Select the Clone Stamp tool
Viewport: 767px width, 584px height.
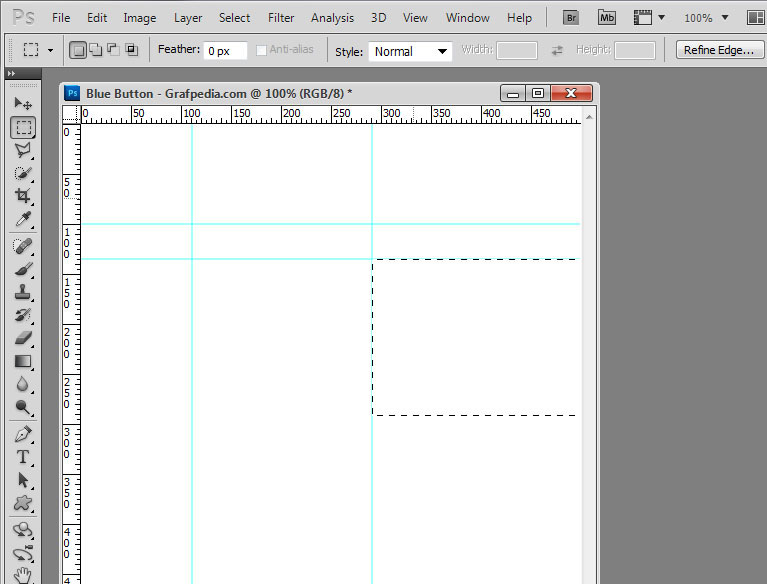coord(23,292)
